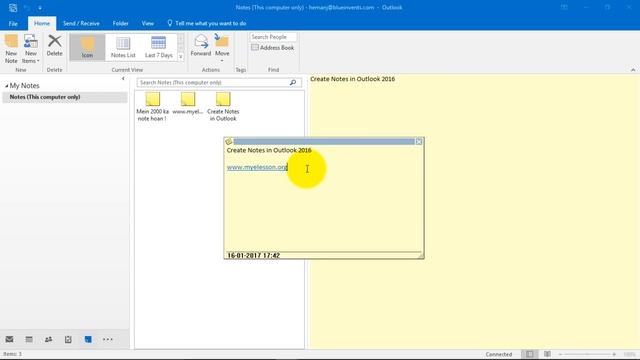Minimize the folder pane with the arrow
Screen dimensions: 640x360
coord(123,78)
